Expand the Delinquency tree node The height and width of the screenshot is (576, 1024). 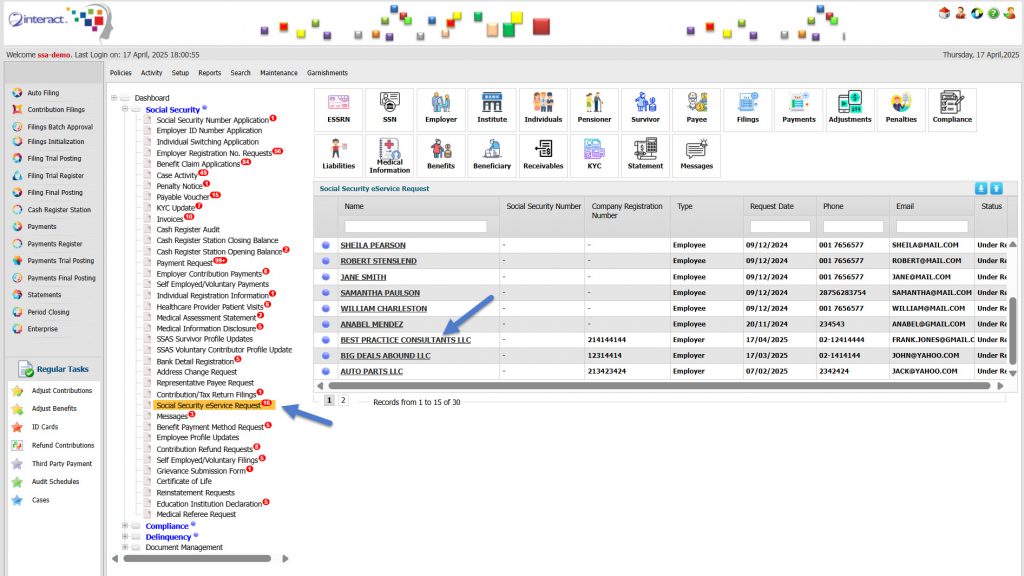click(x=126, y=537)
